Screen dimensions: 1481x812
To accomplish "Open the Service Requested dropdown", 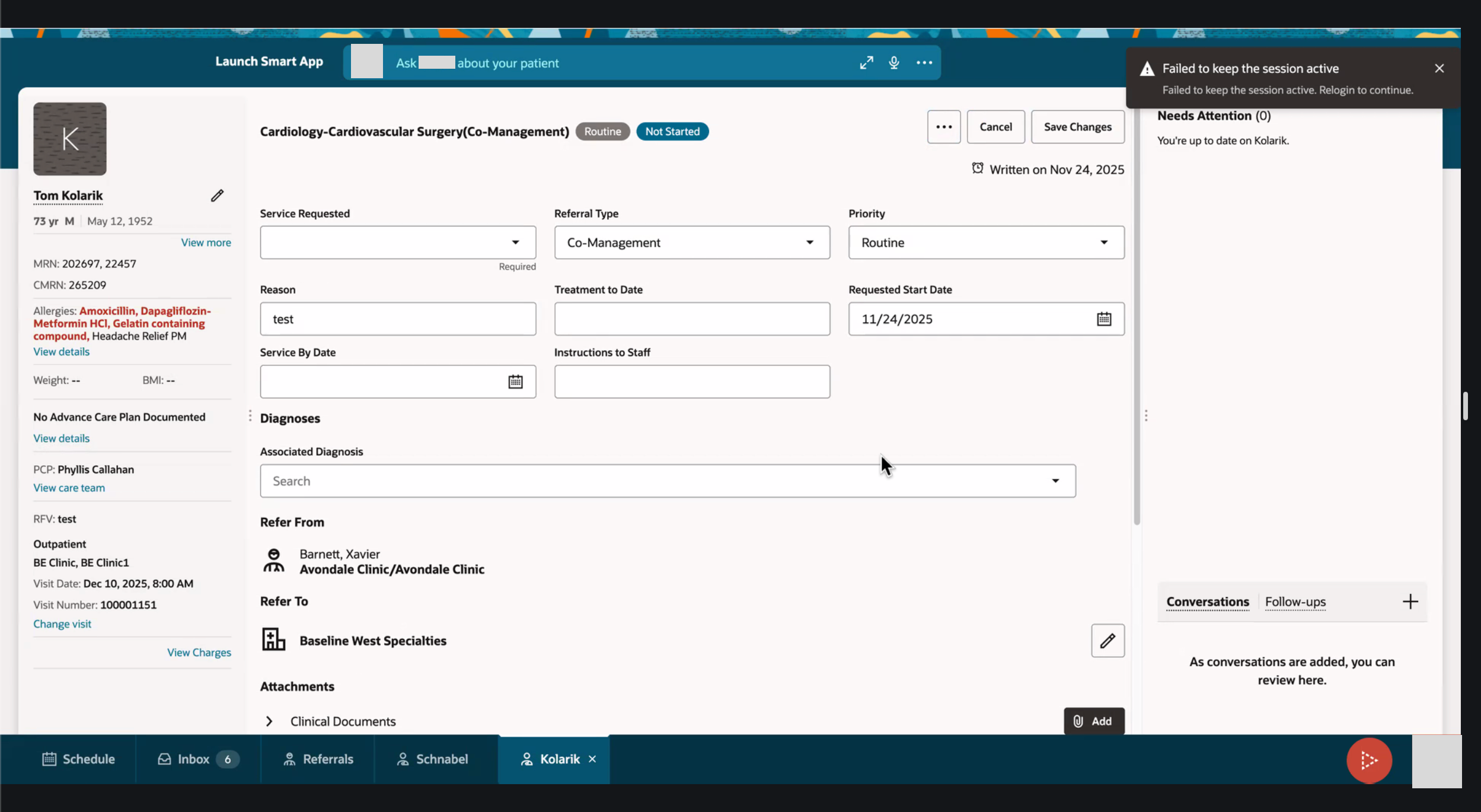I will coord(398,242).
